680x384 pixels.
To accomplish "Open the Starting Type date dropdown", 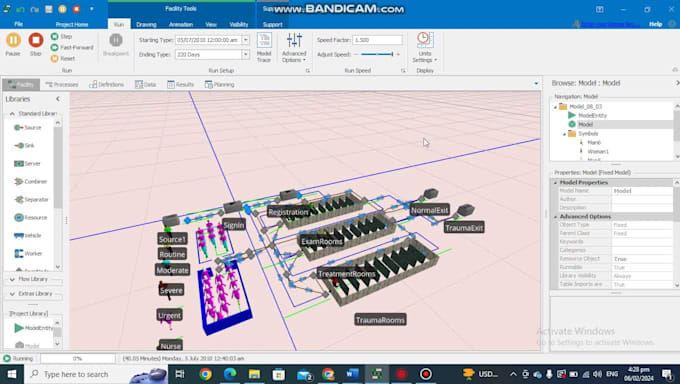I will click(x=245, y=40).
